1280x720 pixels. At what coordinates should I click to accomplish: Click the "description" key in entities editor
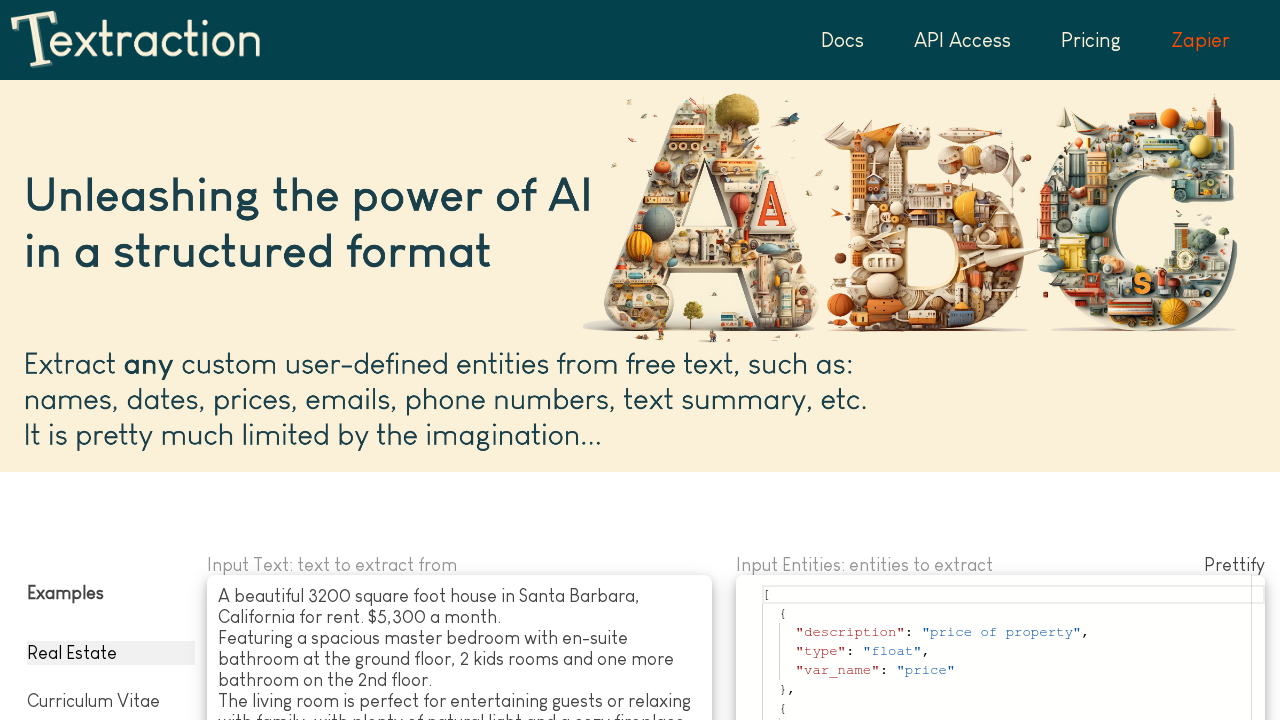[x=850, y=632]
